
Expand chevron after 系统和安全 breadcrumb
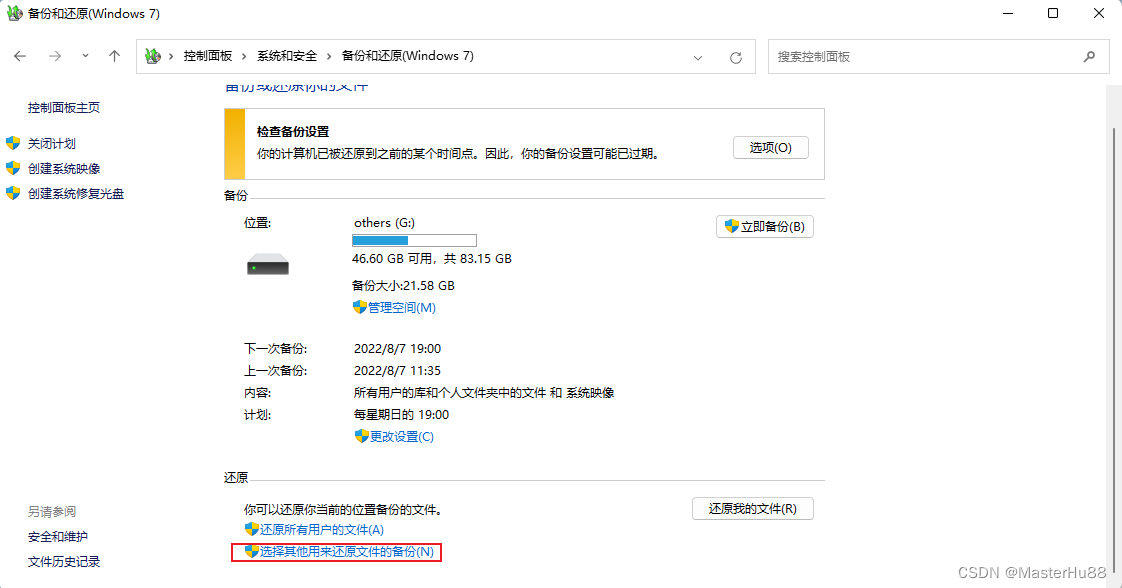pos(329,56)
